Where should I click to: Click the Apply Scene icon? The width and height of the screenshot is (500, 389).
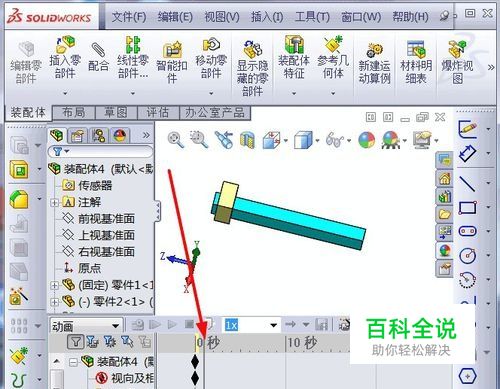(391, 140)
